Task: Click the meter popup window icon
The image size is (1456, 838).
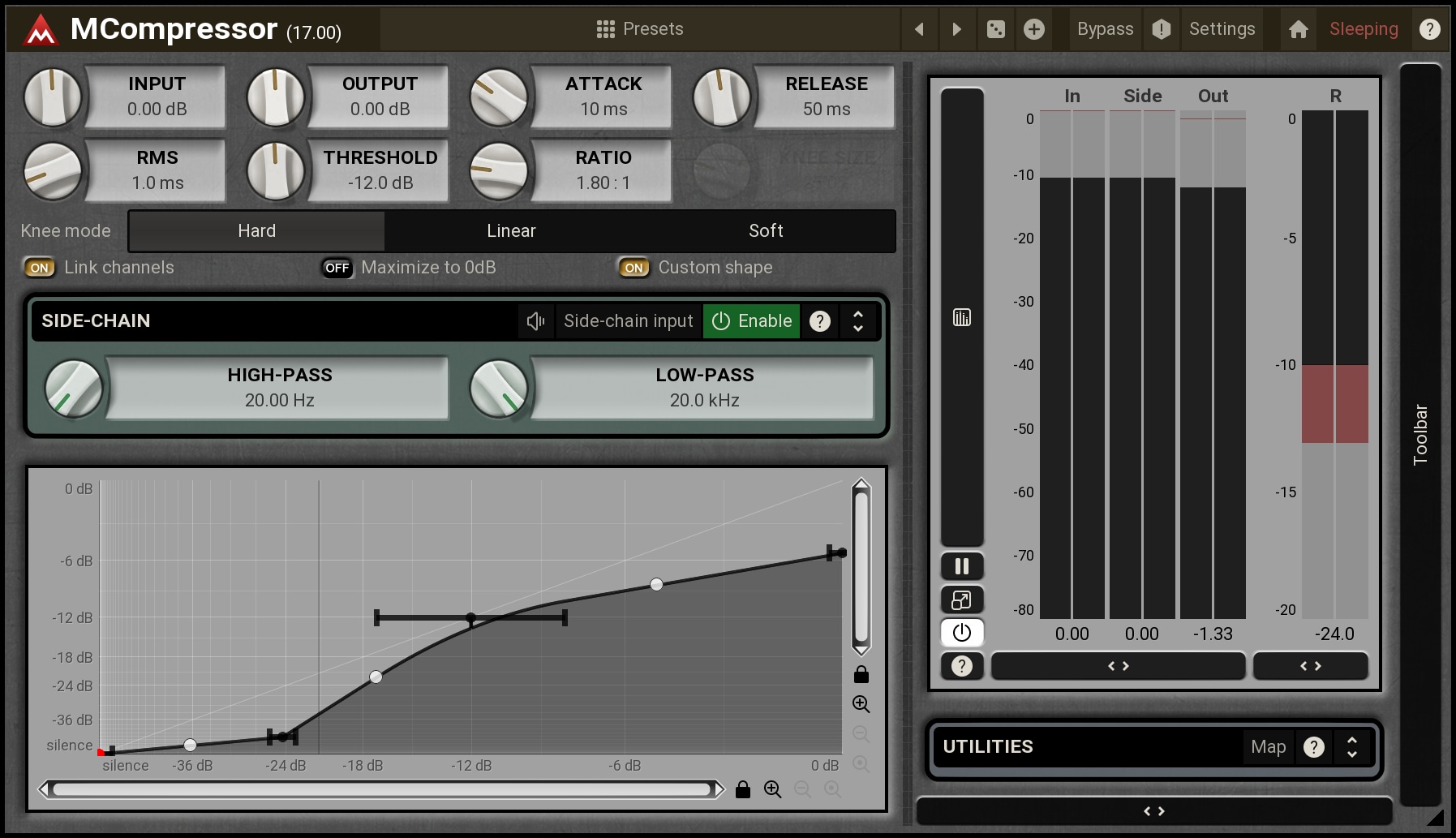Action: tap(962, 599)
